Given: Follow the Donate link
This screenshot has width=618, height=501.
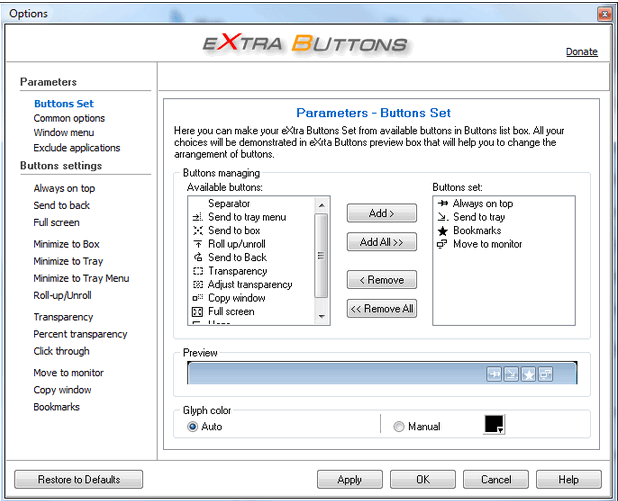Looking at the screenshot, I should tap(582, 52).
